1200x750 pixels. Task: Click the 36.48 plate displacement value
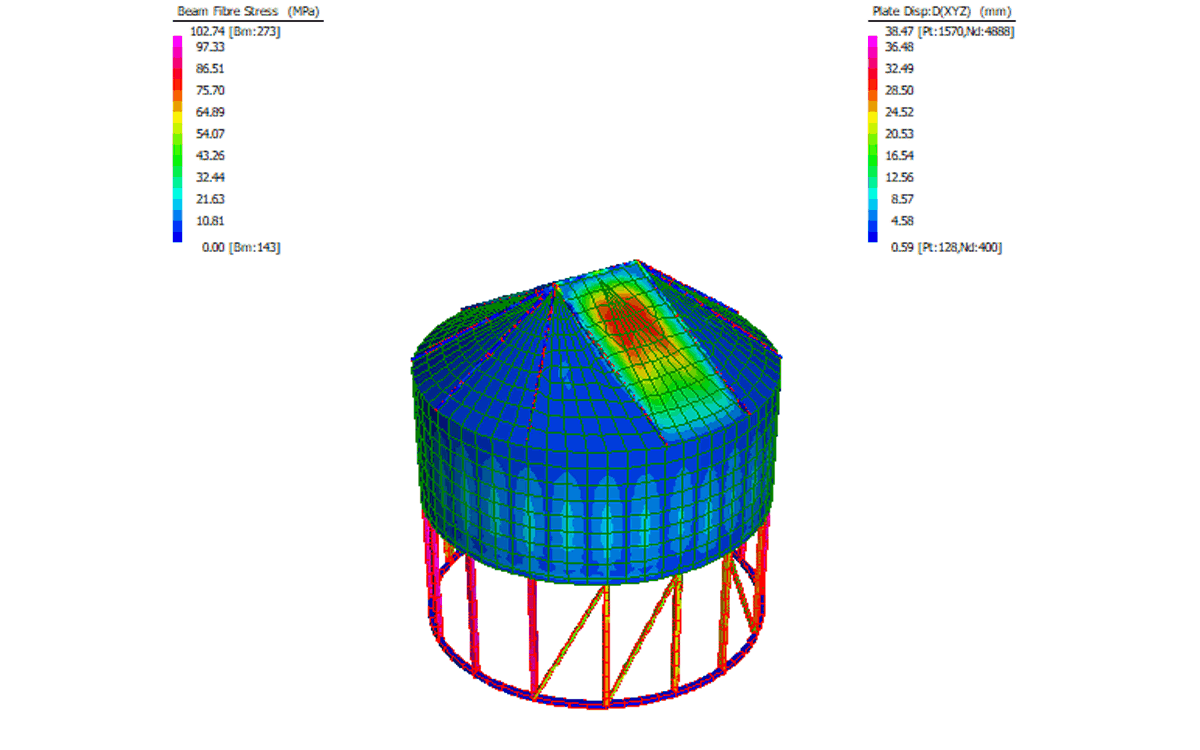click(900, 47)
